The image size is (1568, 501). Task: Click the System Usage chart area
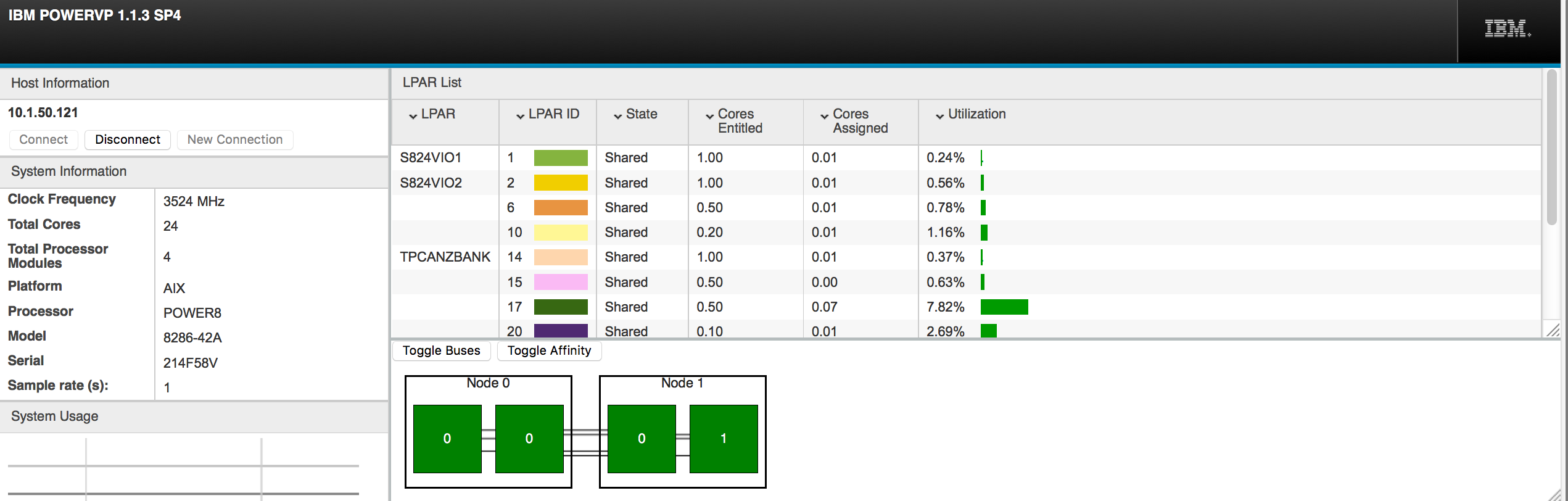pyautogui.click(x=183, y=469)
